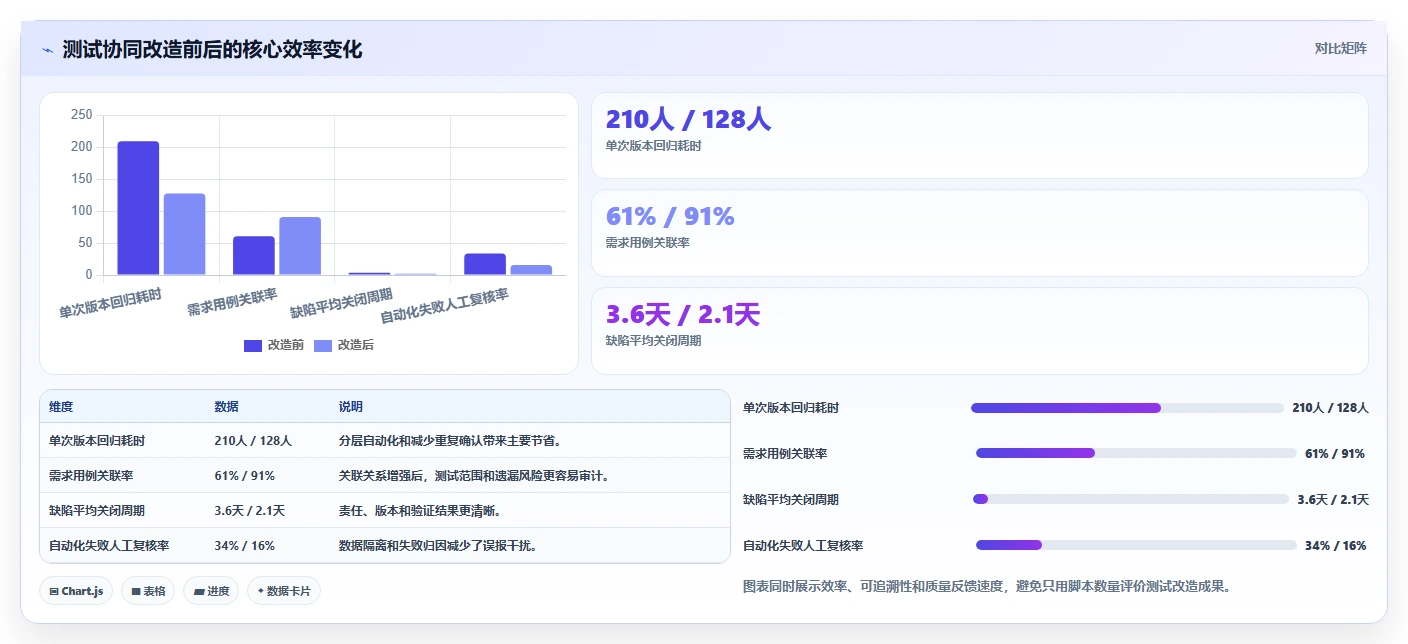This screenshot has height=644, width=1408.
Task: Click table cell 需求用例关联率
Action: 91,475
